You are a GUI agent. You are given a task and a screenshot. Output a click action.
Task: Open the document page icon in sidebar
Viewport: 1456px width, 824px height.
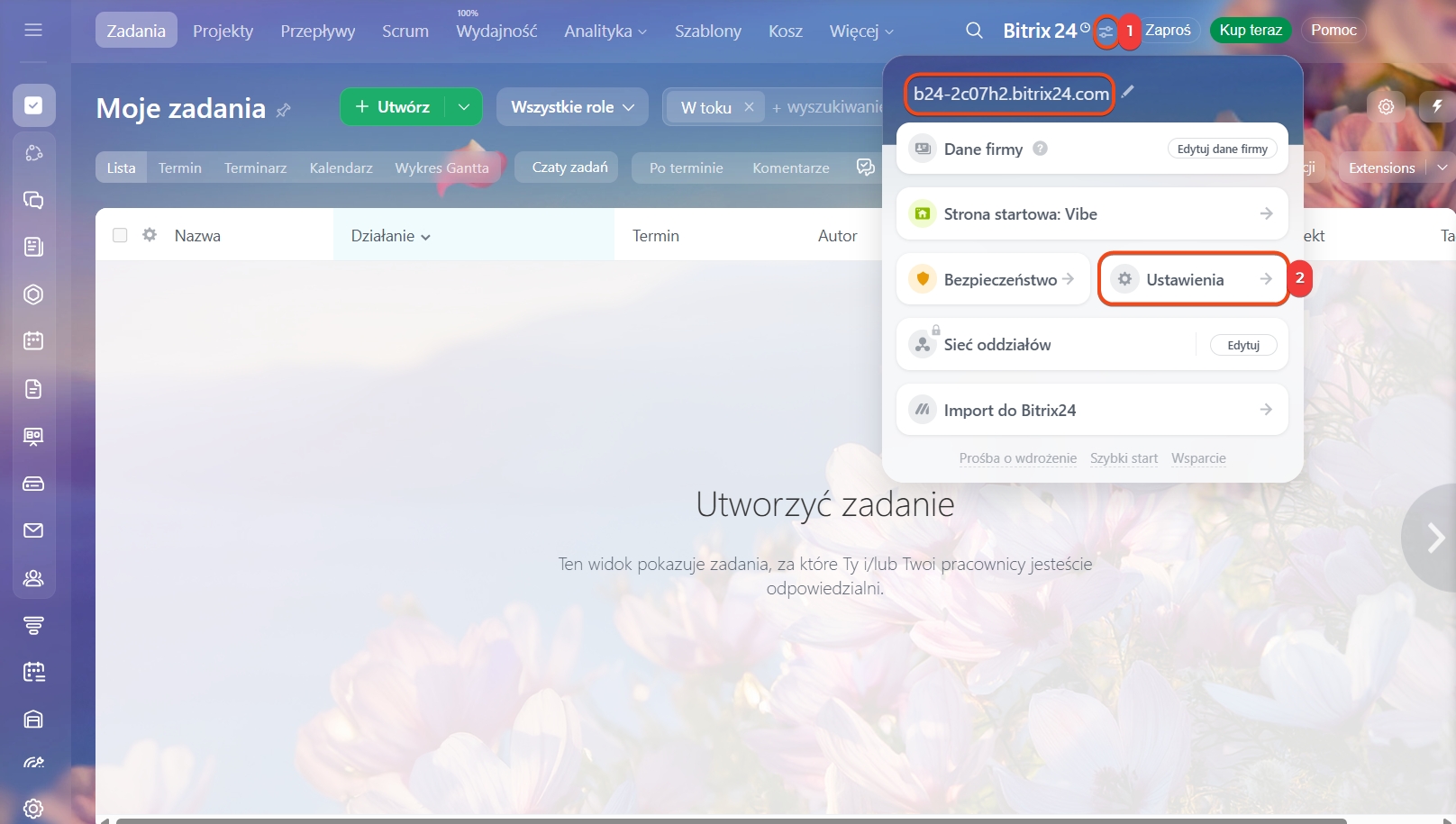tap(33, 389)
